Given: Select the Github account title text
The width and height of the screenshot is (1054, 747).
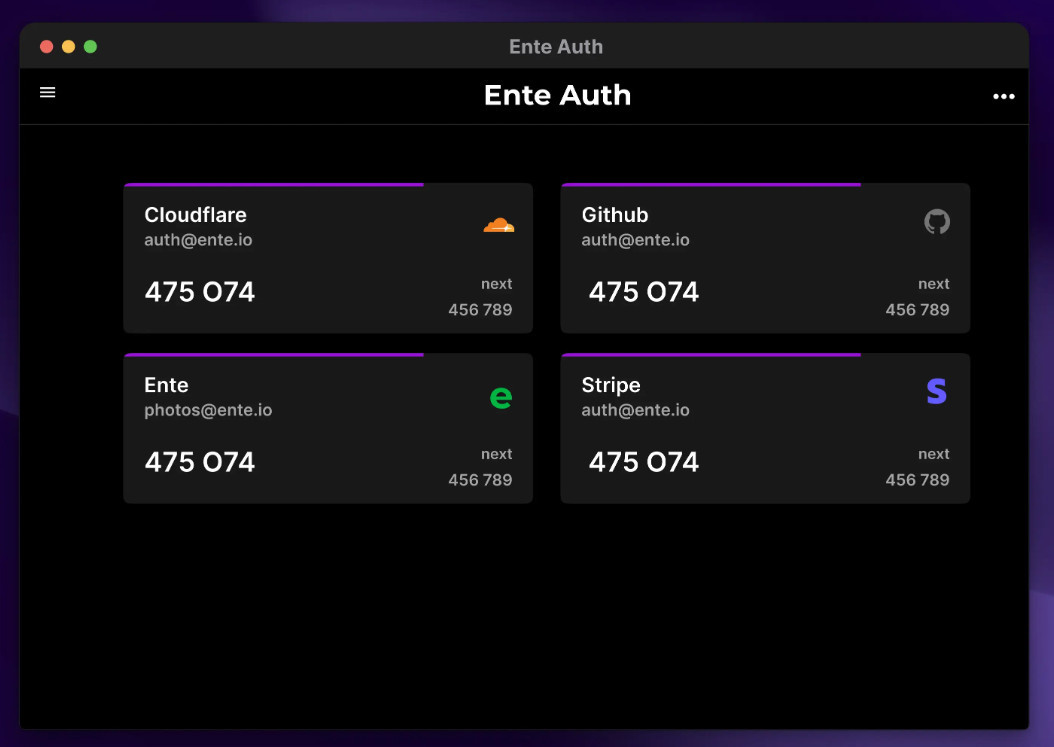Looking at the screenshot, I should click(615, 215).
